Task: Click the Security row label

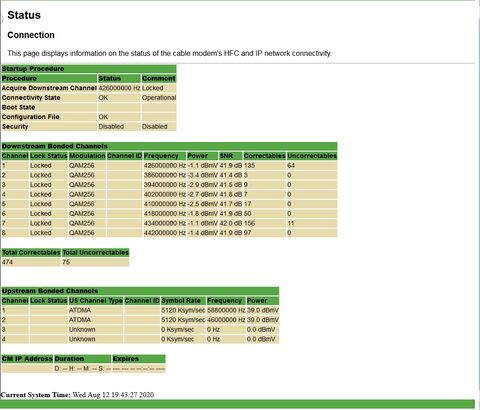Action: (15, 127)
